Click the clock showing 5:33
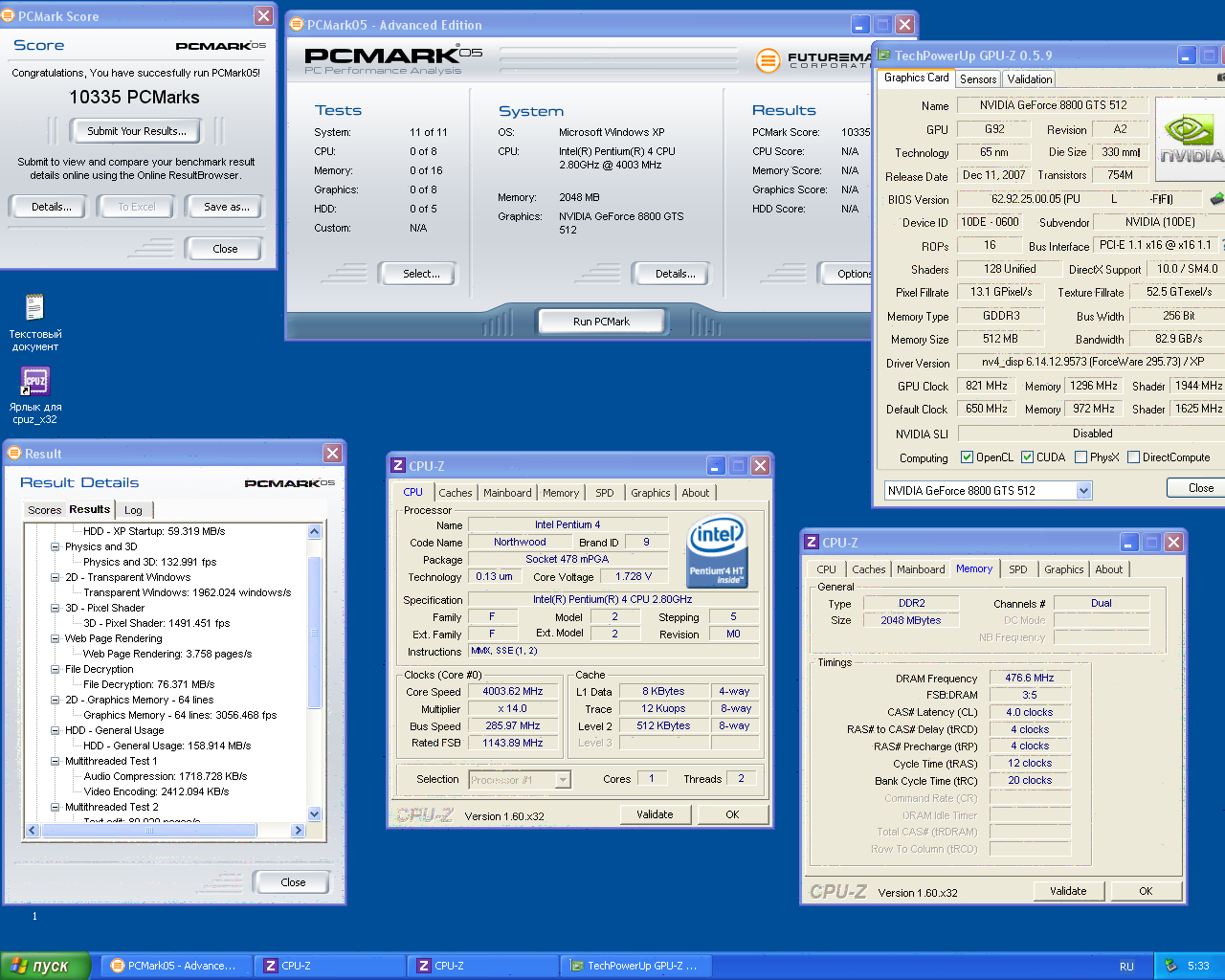Viewport: 1225px width, 980px height. 1198,967
